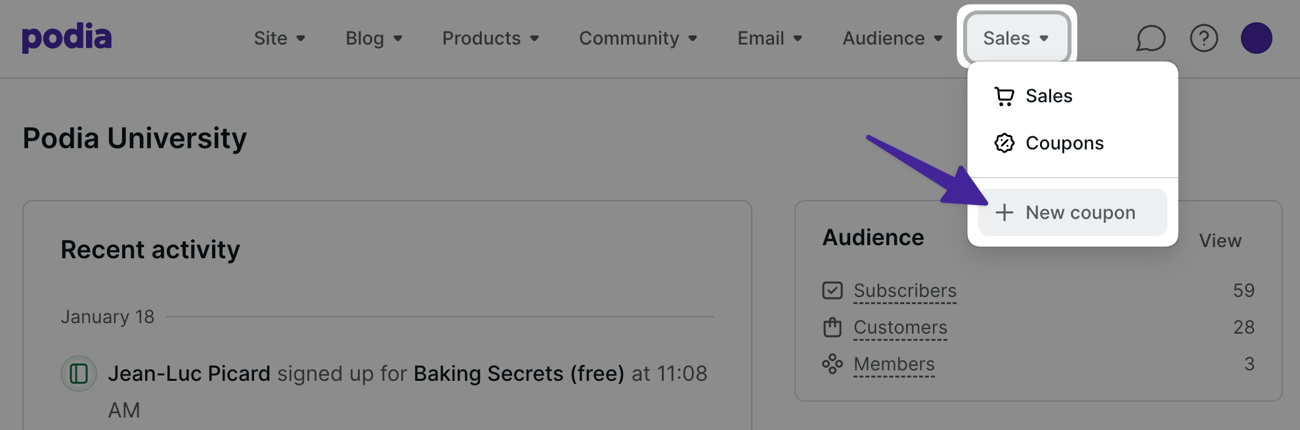Click the Subscribers checkmark icon
Image resolution: width=1300 pixels, height=430 pixels.
(832, 290)
